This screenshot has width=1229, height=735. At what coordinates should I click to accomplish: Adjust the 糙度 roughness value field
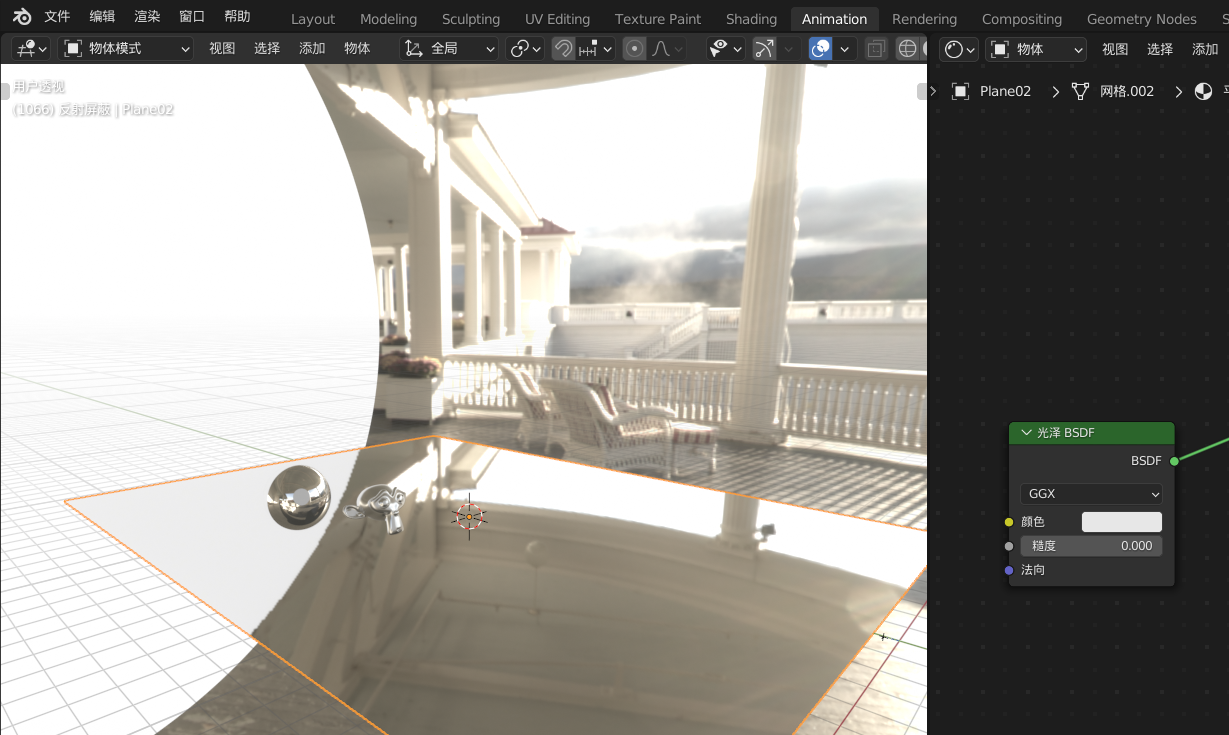(x=1091, y=546)
